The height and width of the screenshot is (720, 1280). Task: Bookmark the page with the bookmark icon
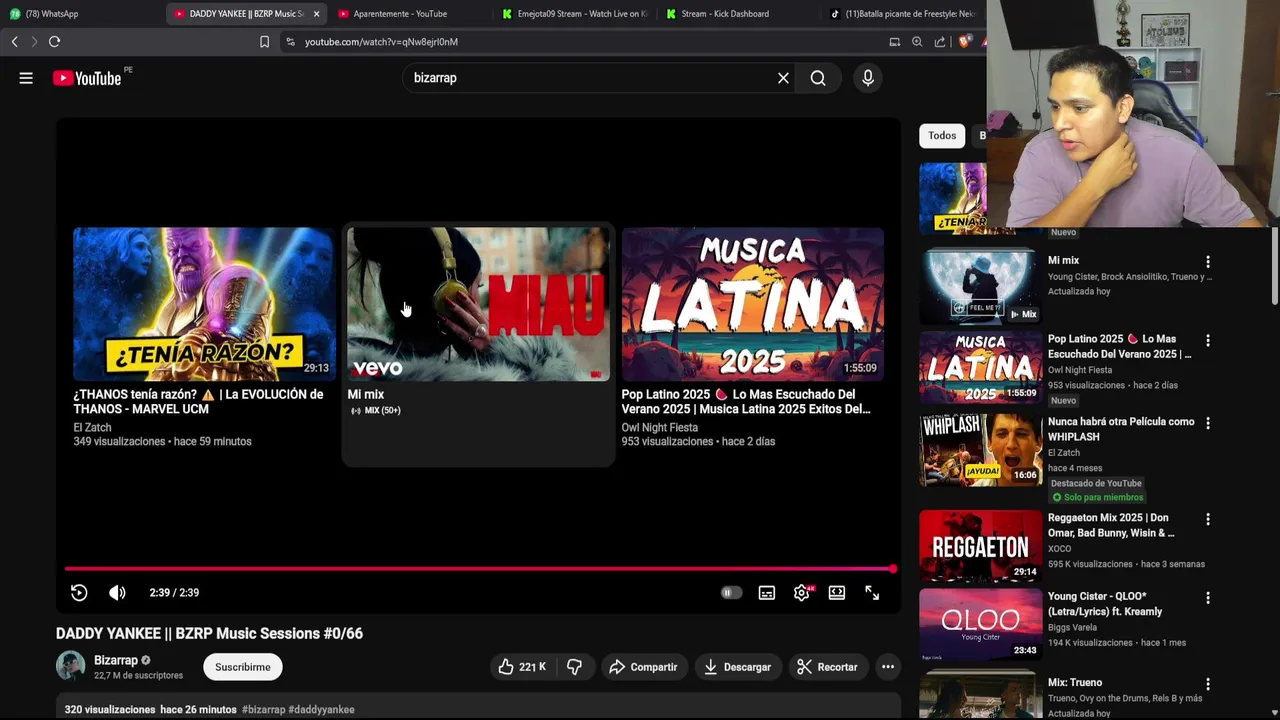264,42
